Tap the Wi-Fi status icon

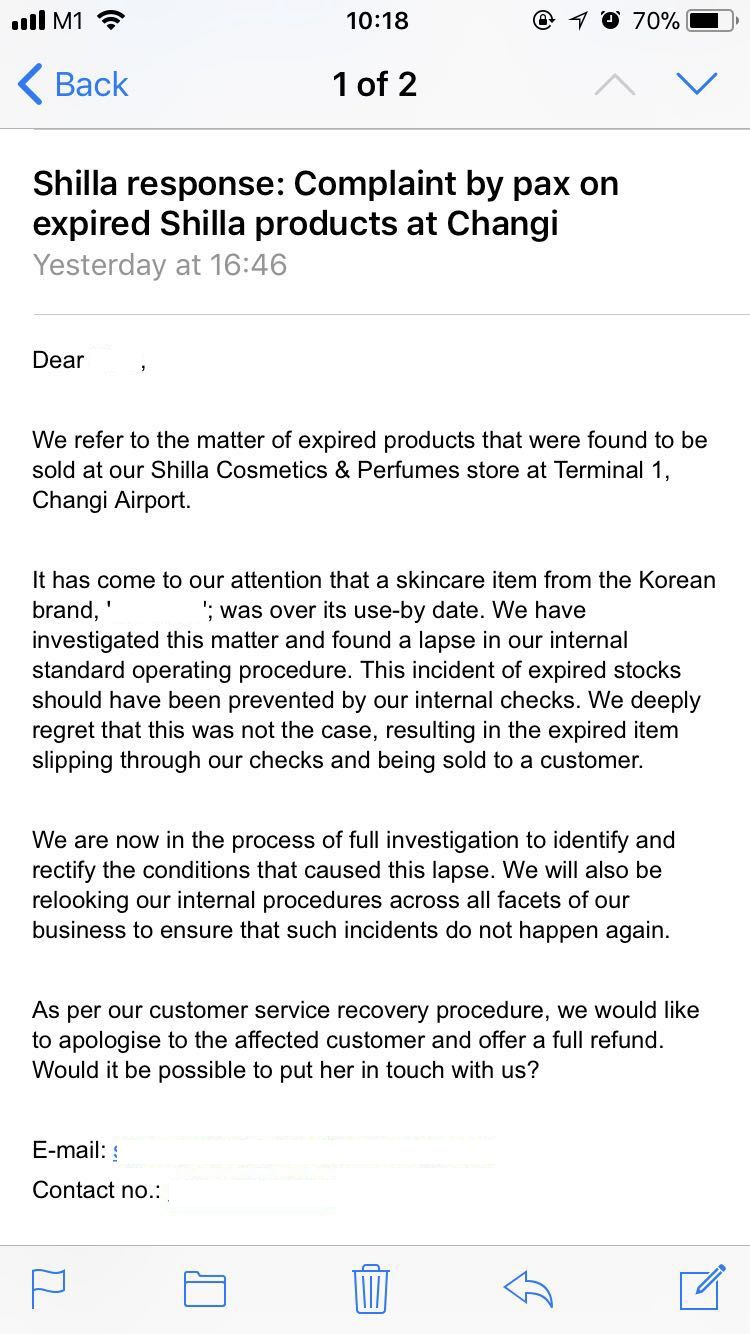111,20
